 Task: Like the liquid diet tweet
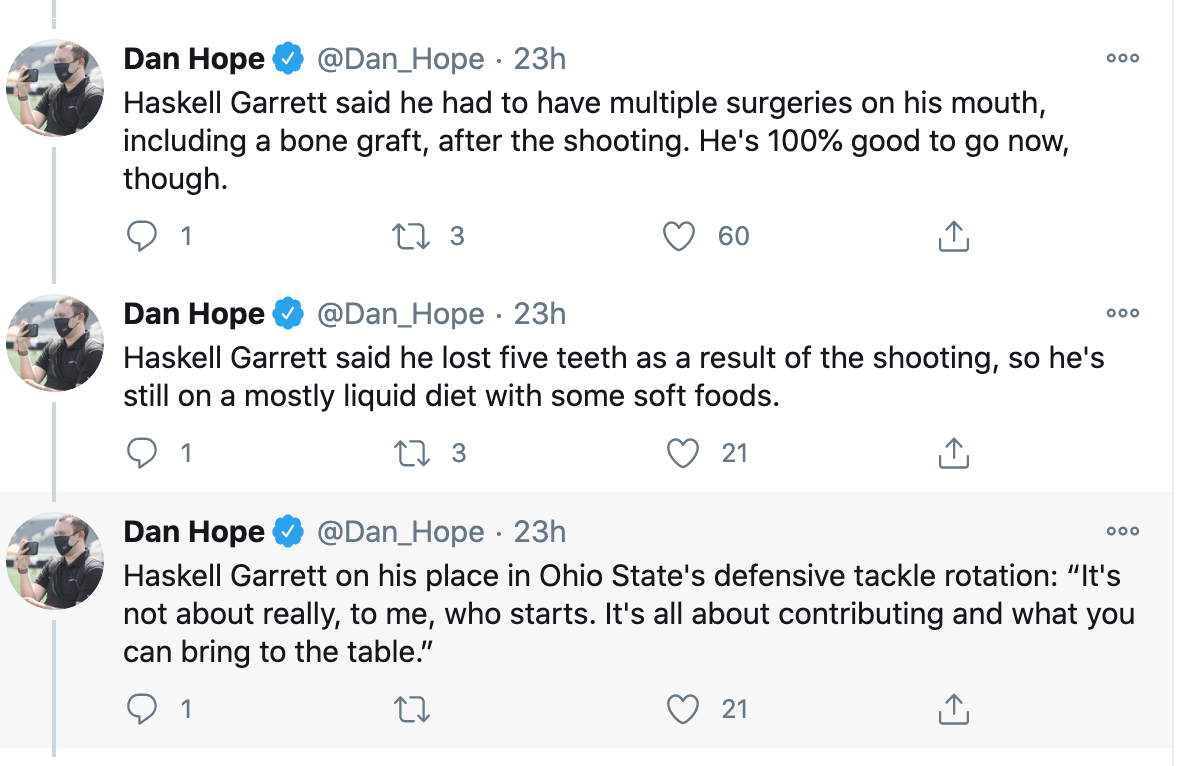[682, 453]
